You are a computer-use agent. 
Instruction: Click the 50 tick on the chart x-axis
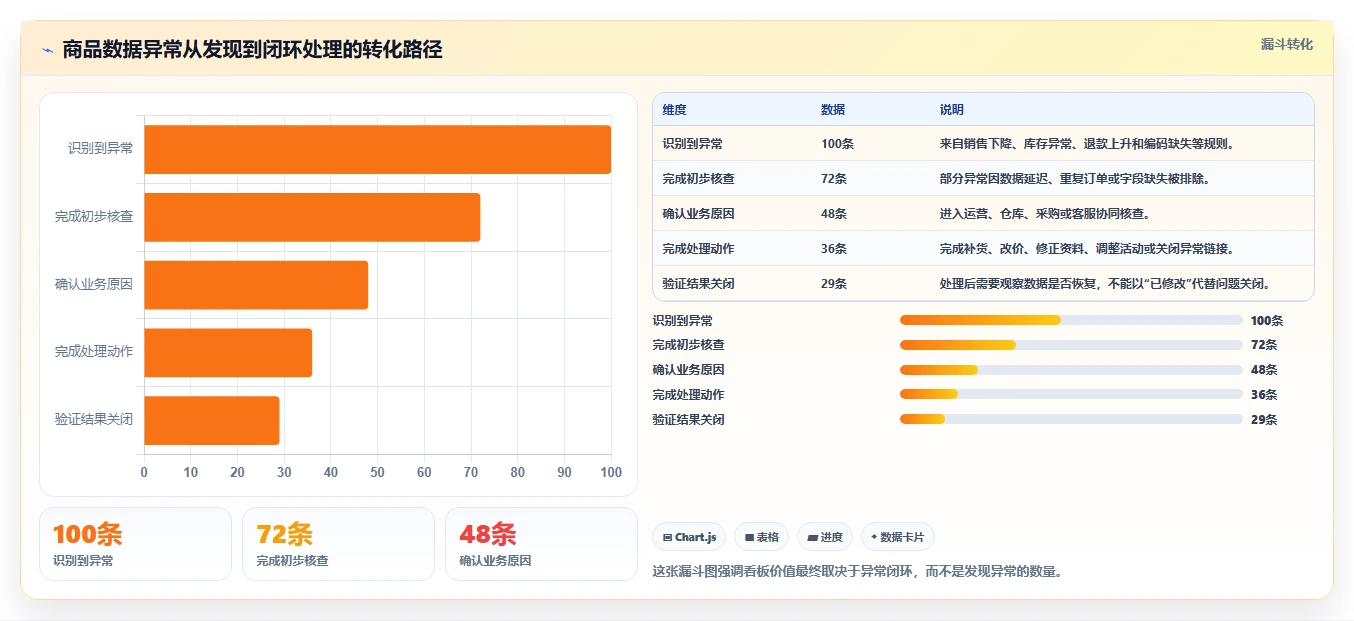pyautogui.click(x=377, y=473)
